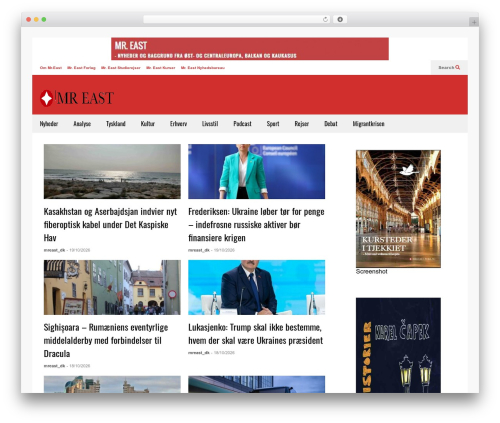Open the Tyskland menu item
Screen dimensions: 500x423
tap(116, 124)
